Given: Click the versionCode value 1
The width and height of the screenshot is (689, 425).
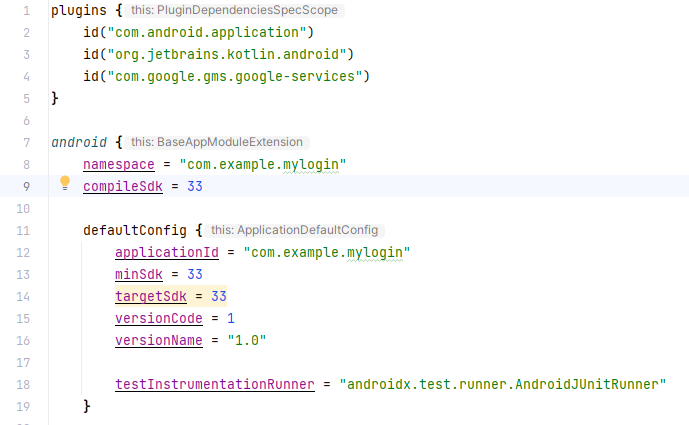Looking at the screenshot, I should (231, 318).
